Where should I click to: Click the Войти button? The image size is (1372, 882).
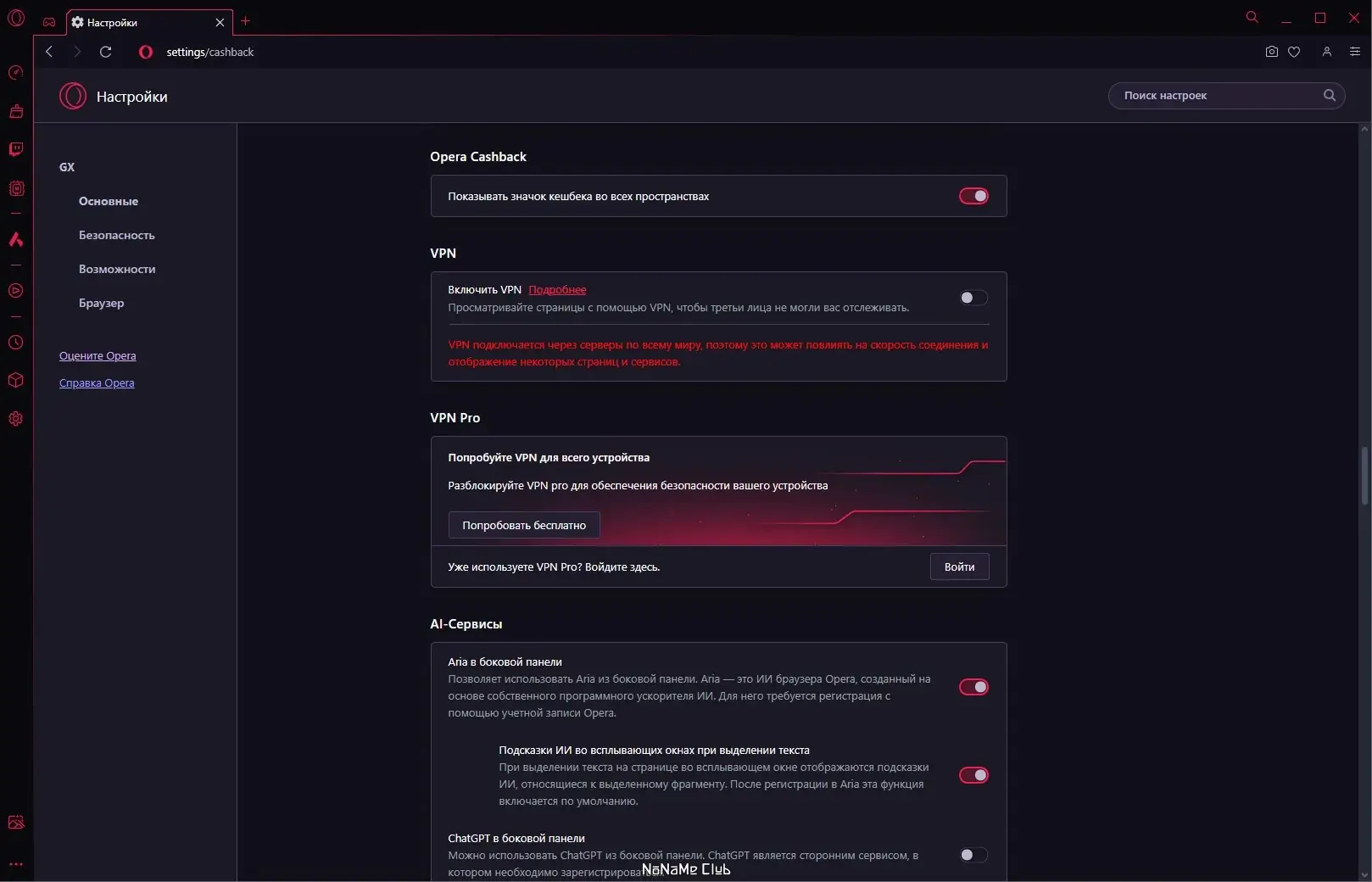click(959, 567)
